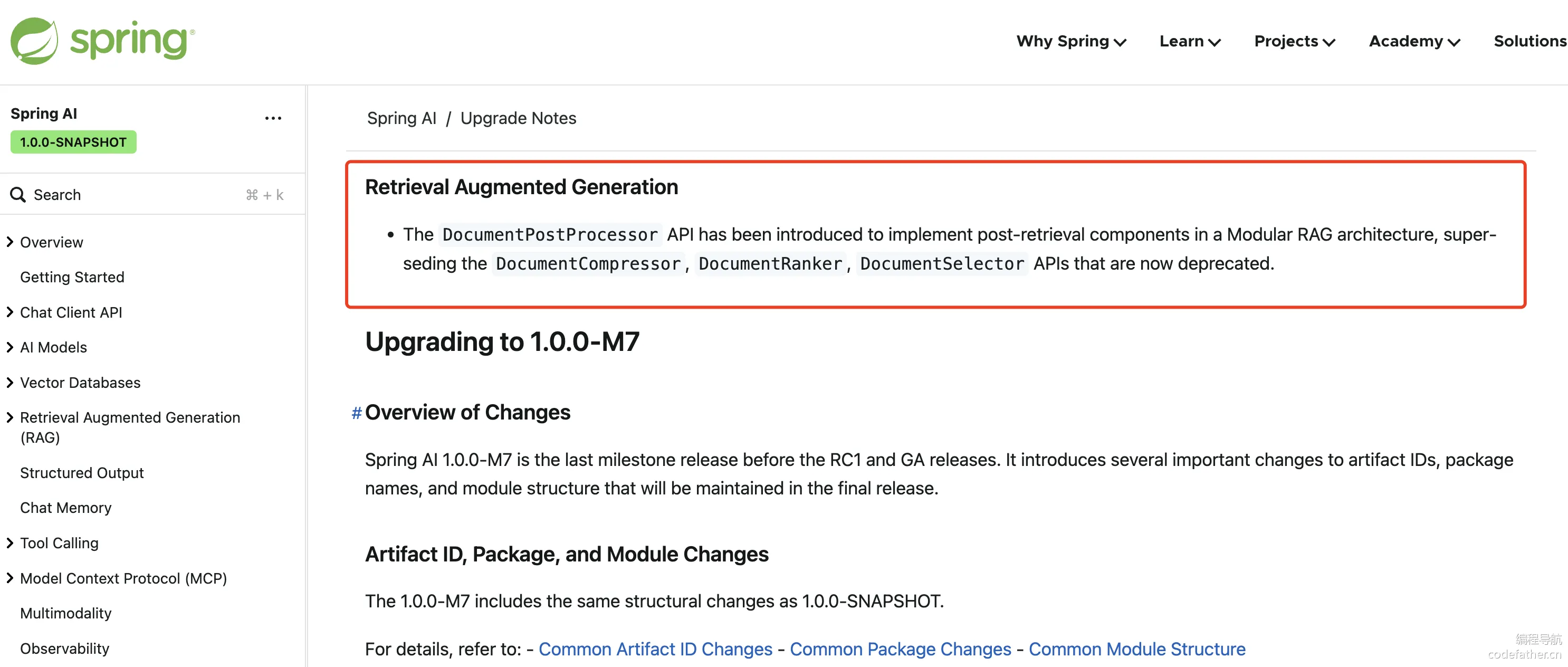Expand Model Context Protocol (MCP) chevron
Screen dimensions: 1568x667
tap(9, 578)
